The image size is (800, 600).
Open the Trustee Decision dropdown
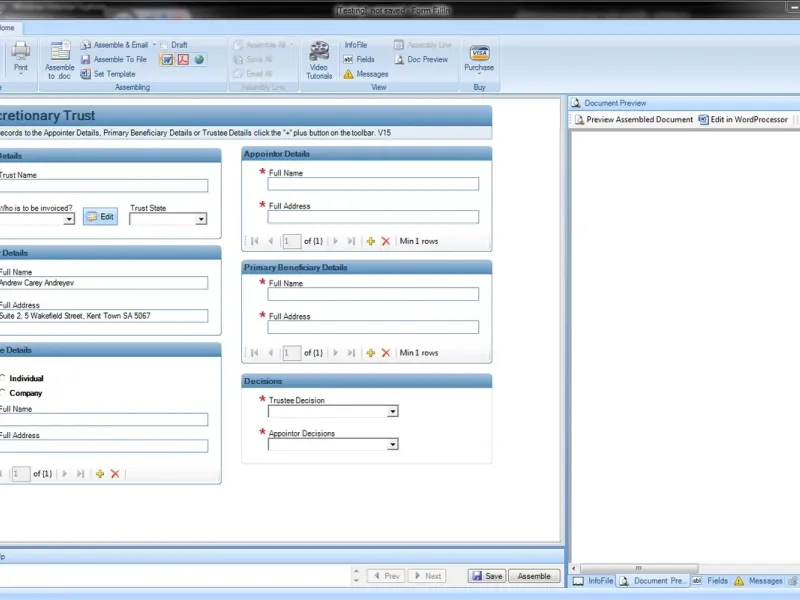pyautogui.click(x=392, y=412)
